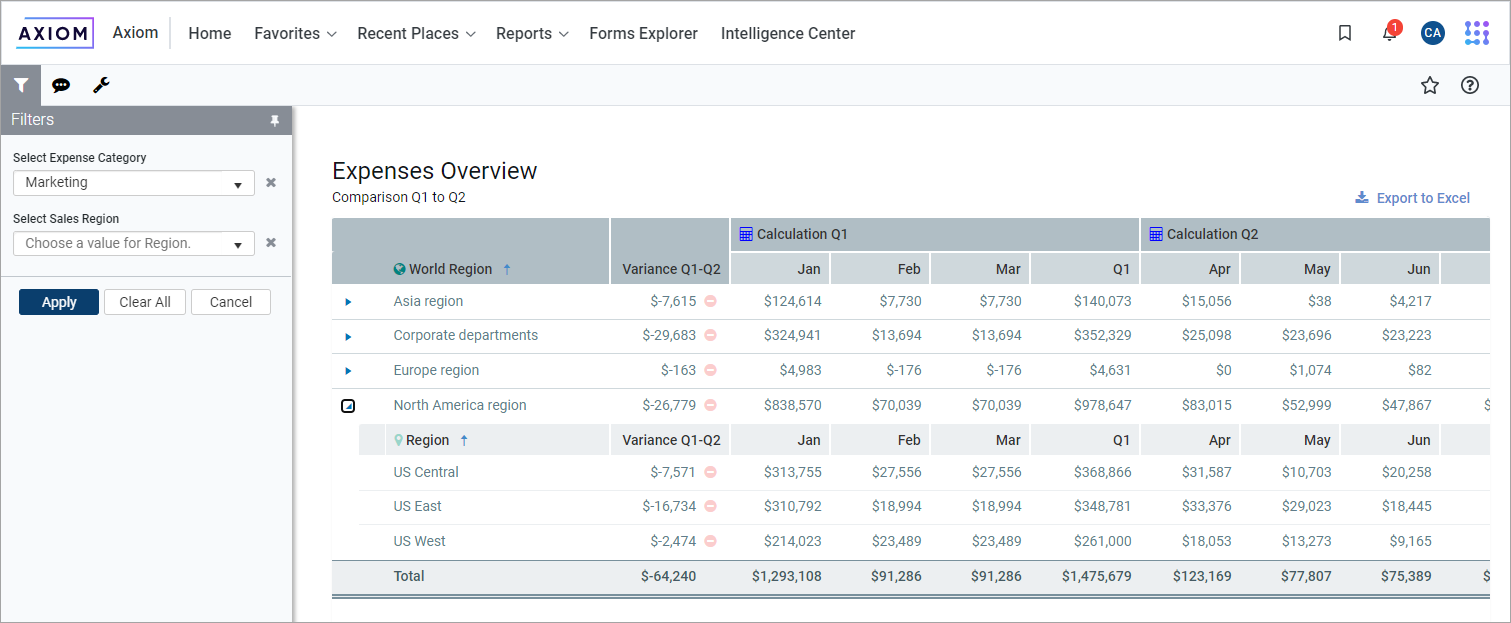
Task: Mark report as favorite with star icon
Action: click(x=1430, y=86)
